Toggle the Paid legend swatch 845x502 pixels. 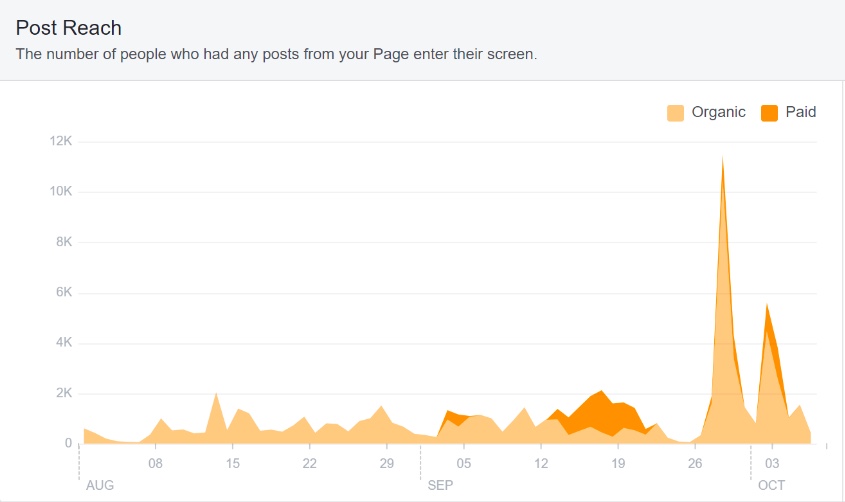tap(769, 113)
